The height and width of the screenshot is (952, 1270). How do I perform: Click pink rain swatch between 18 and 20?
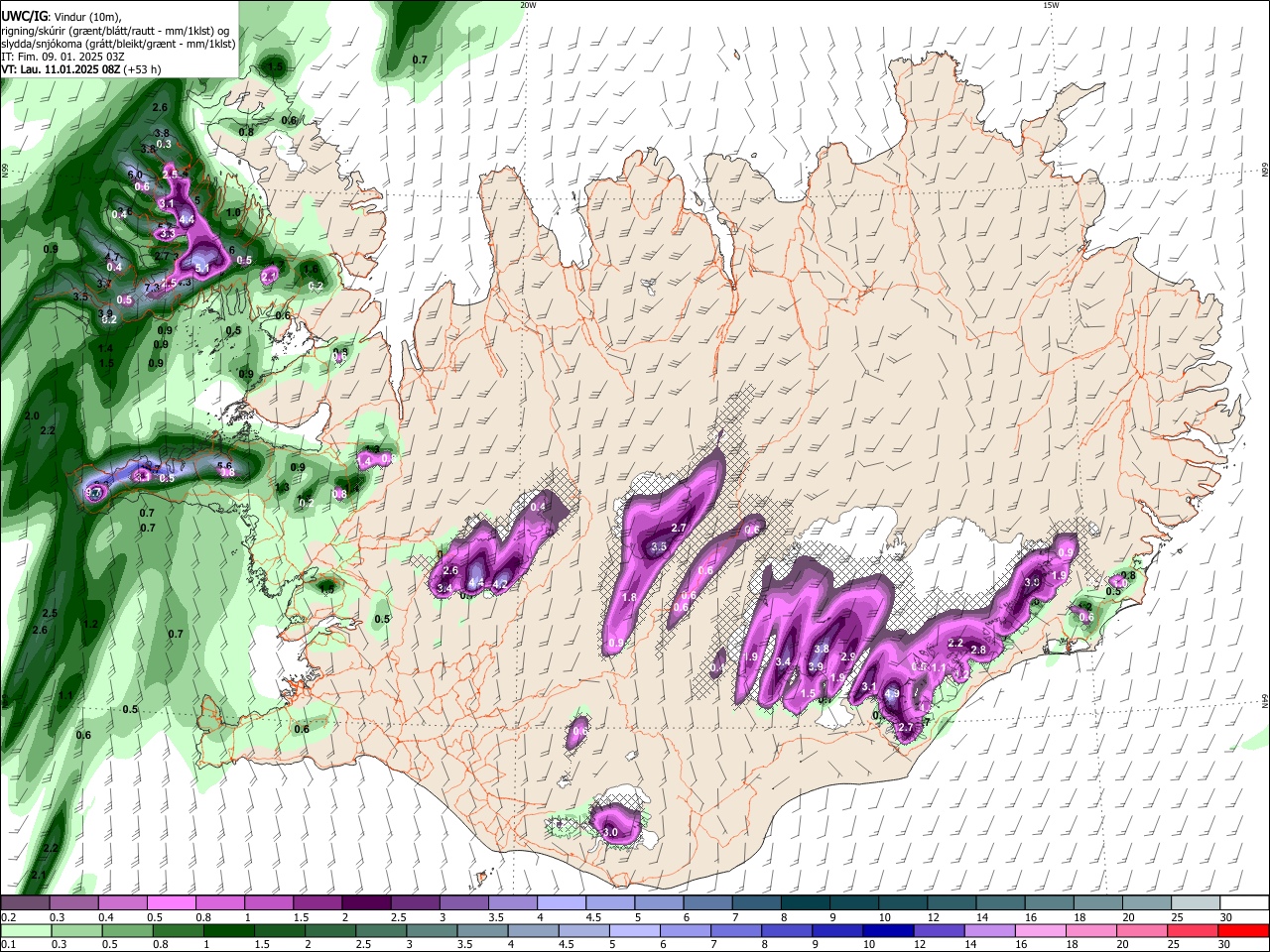(x=1092, y=930)
